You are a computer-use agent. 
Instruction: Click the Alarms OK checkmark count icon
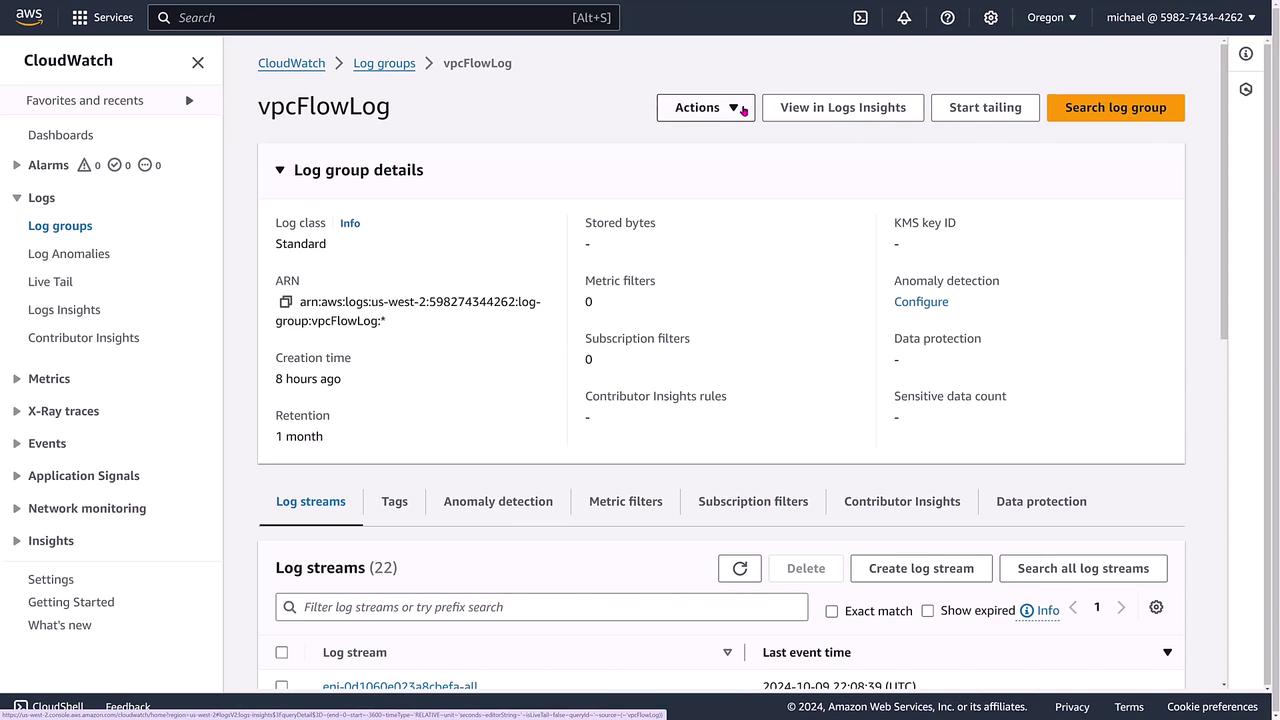[x=114, y=165]
